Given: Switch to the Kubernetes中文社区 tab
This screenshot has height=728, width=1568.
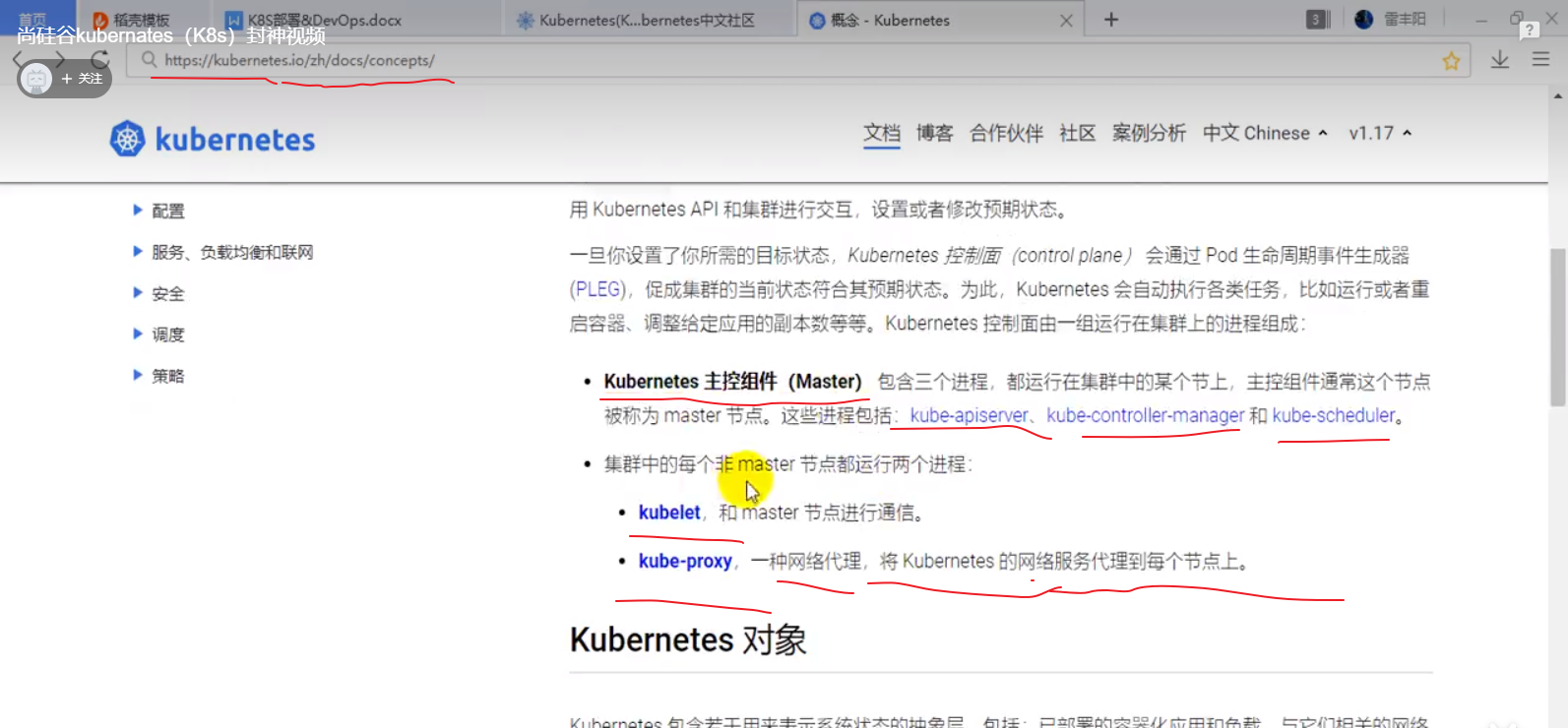Looking at the screenshot, I should tap(647, 20).
